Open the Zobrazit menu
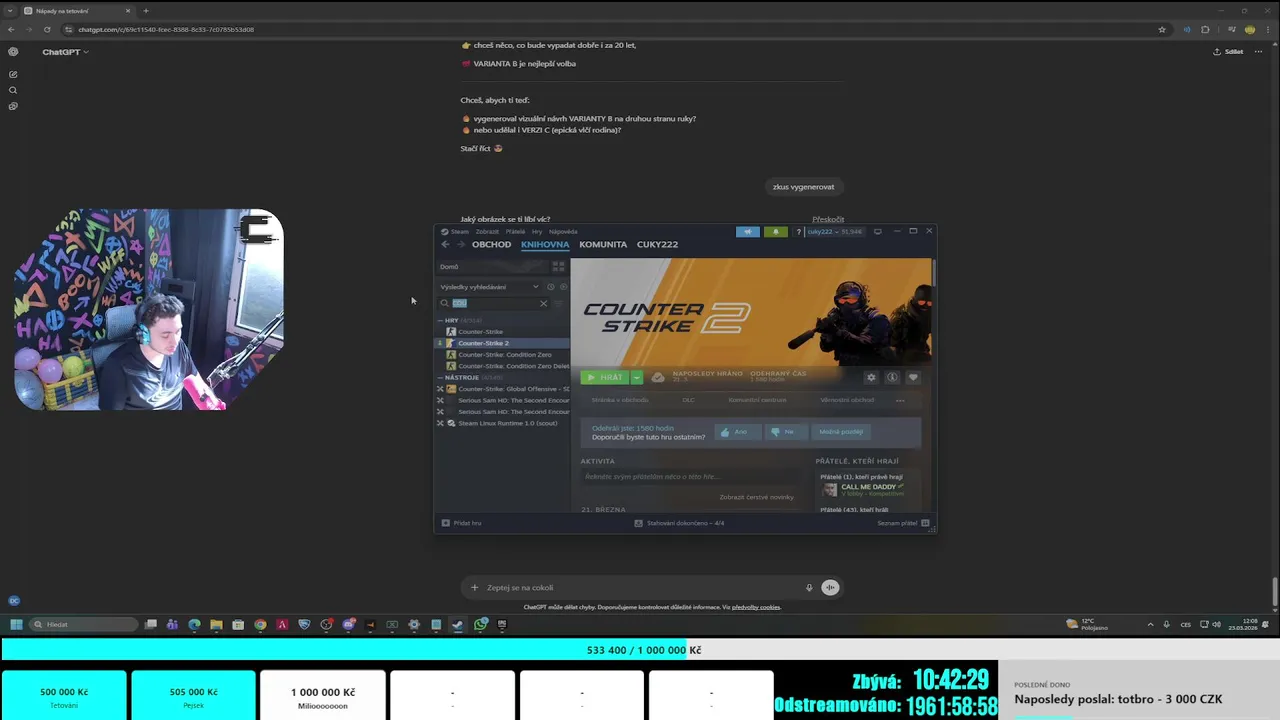 click(x=487, y=231)
